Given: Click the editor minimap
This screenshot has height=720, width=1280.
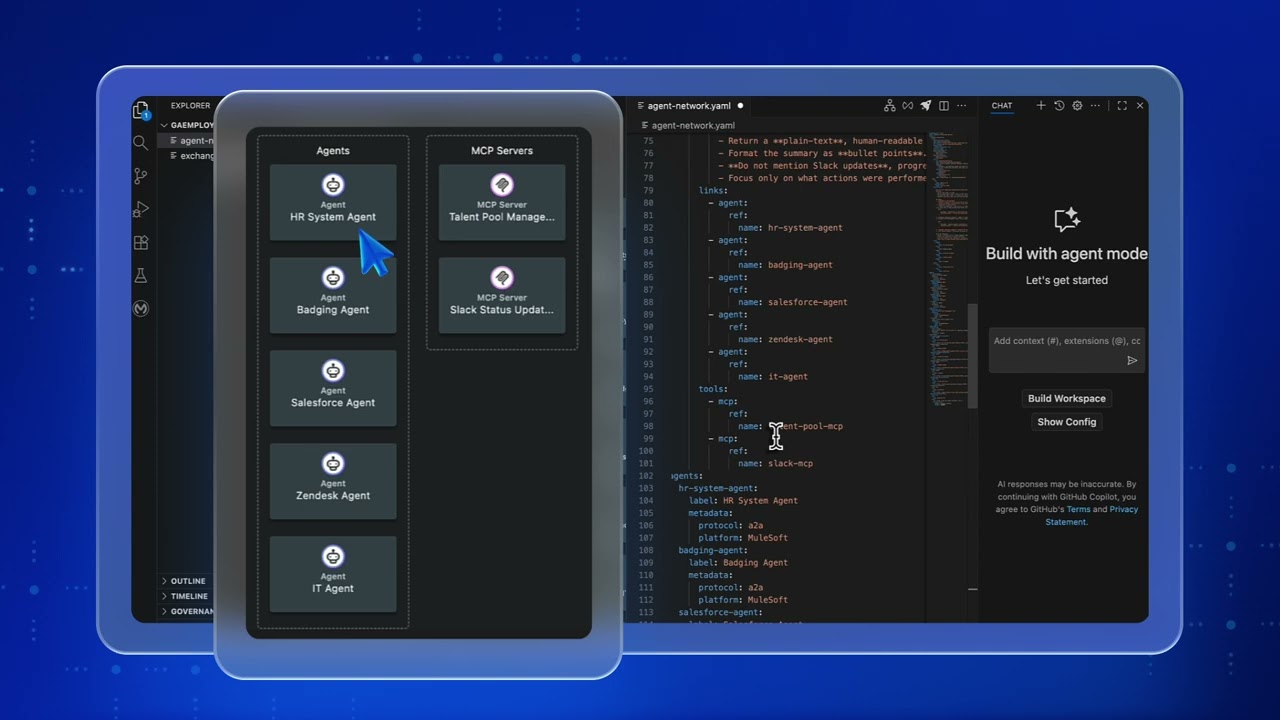Looking at the screenshot, I should (948, 270).
